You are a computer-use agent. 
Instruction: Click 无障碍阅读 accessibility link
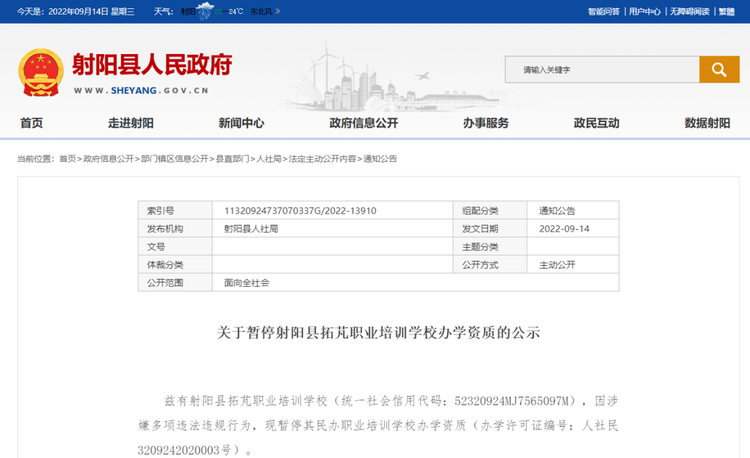tap(689, 11)
